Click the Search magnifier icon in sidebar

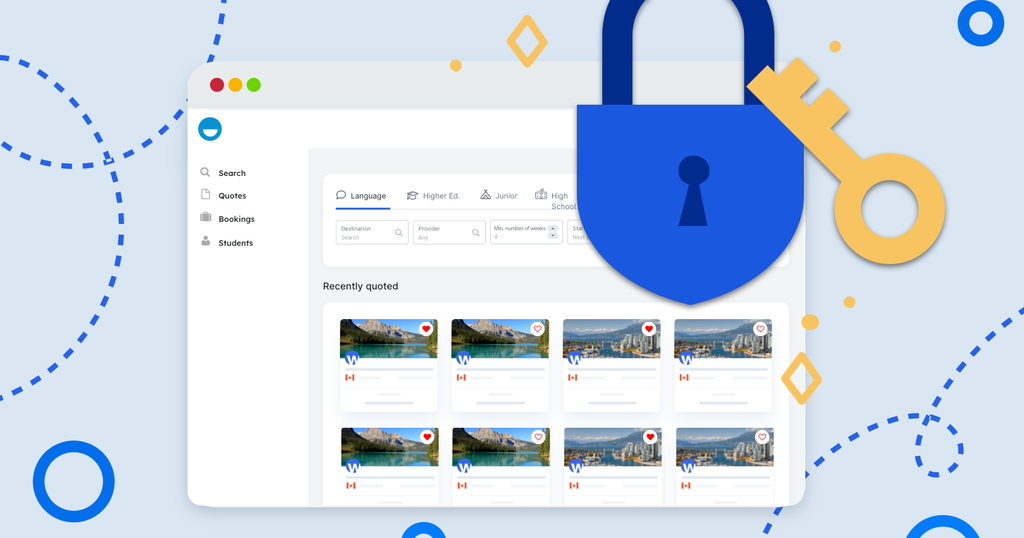click(205, 172)
